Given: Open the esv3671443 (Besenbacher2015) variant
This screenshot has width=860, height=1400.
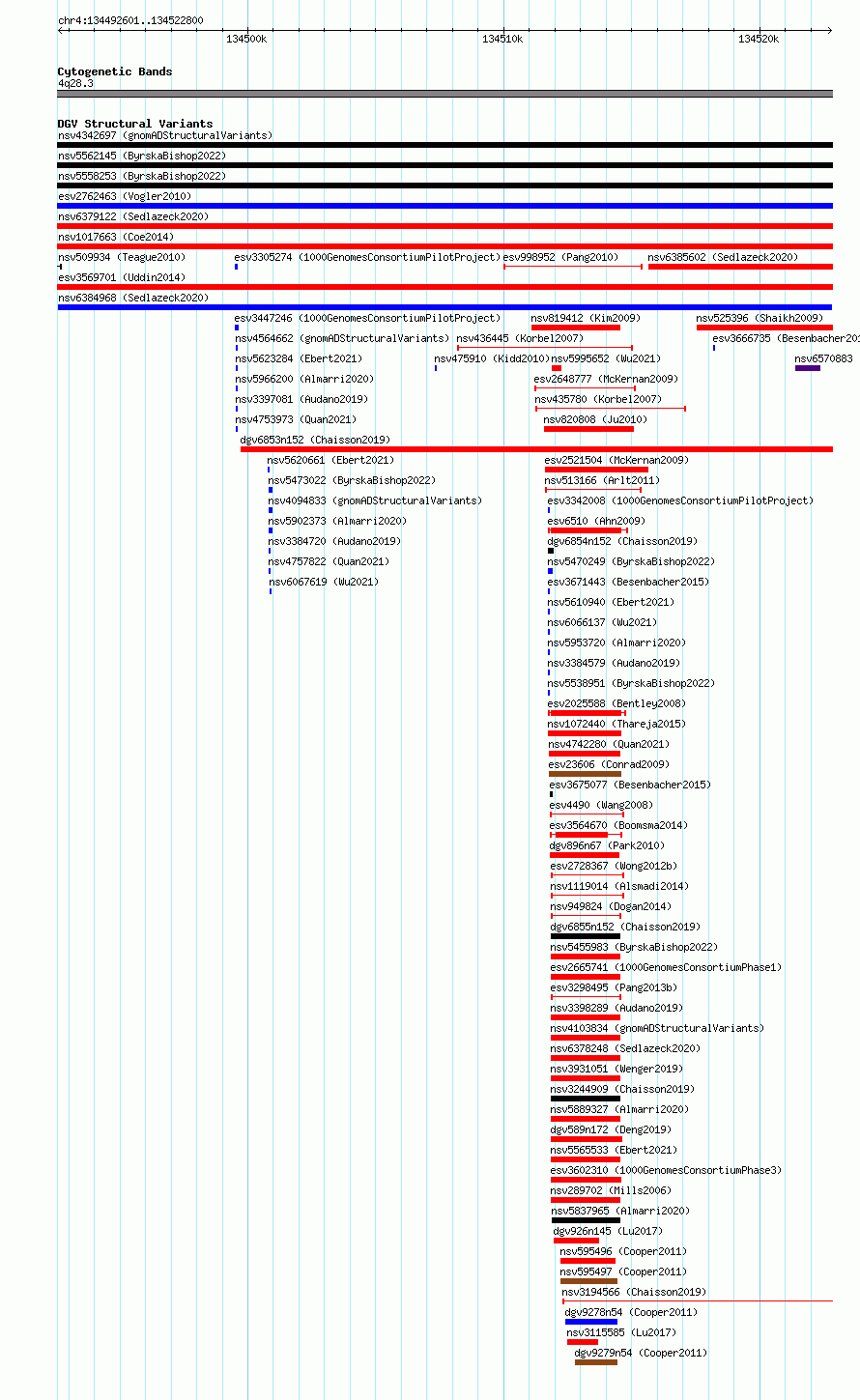Looking at the screenshot, I should [628, 583].
